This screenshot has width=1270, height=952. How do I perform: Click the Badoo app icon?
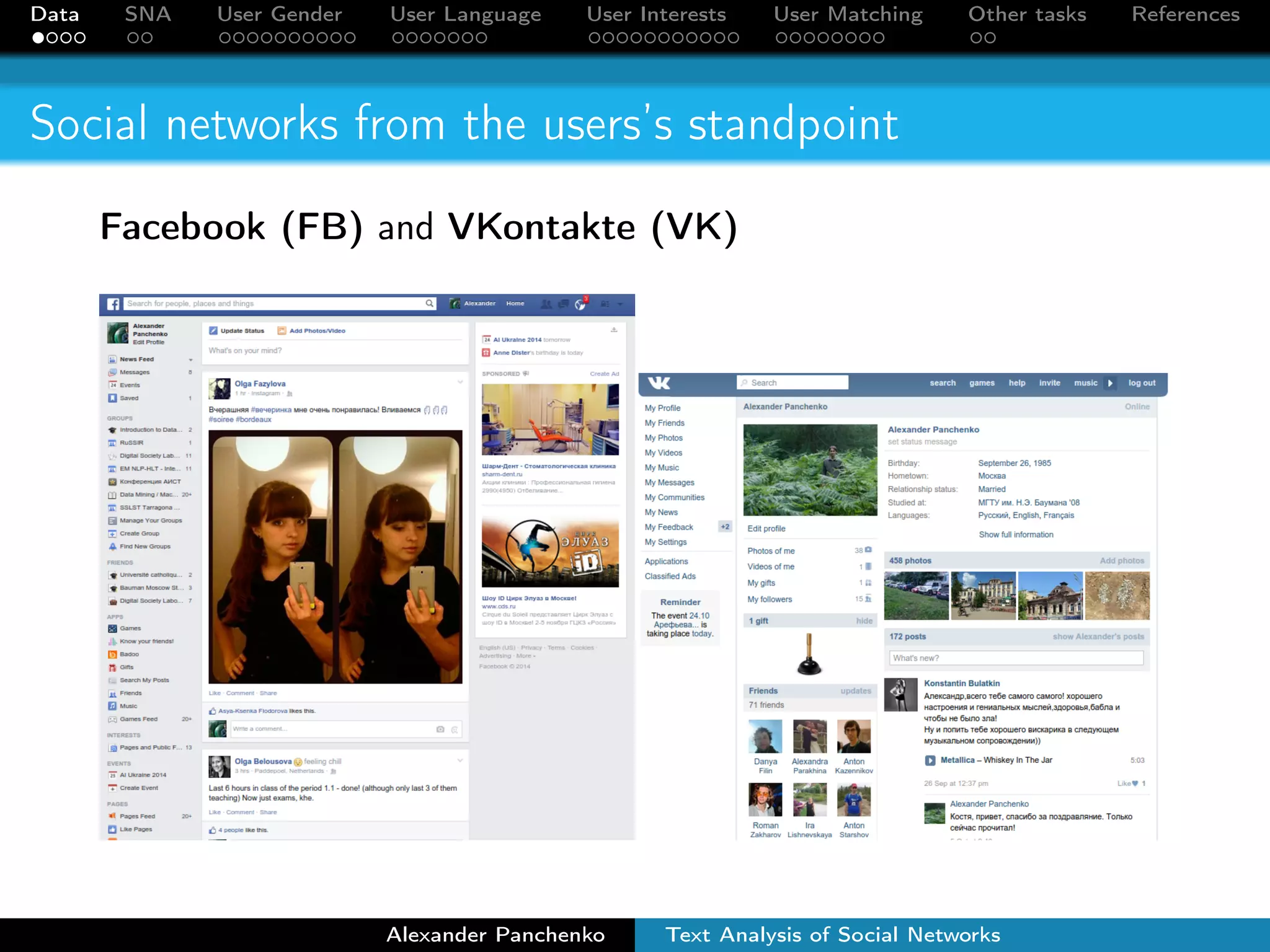[x=112, y=654]
